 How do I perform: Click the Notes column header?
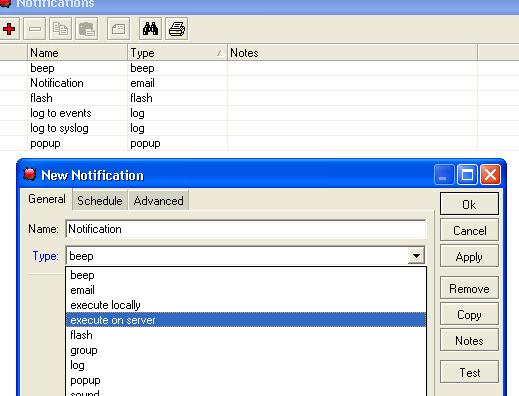(x=352, y=53)
